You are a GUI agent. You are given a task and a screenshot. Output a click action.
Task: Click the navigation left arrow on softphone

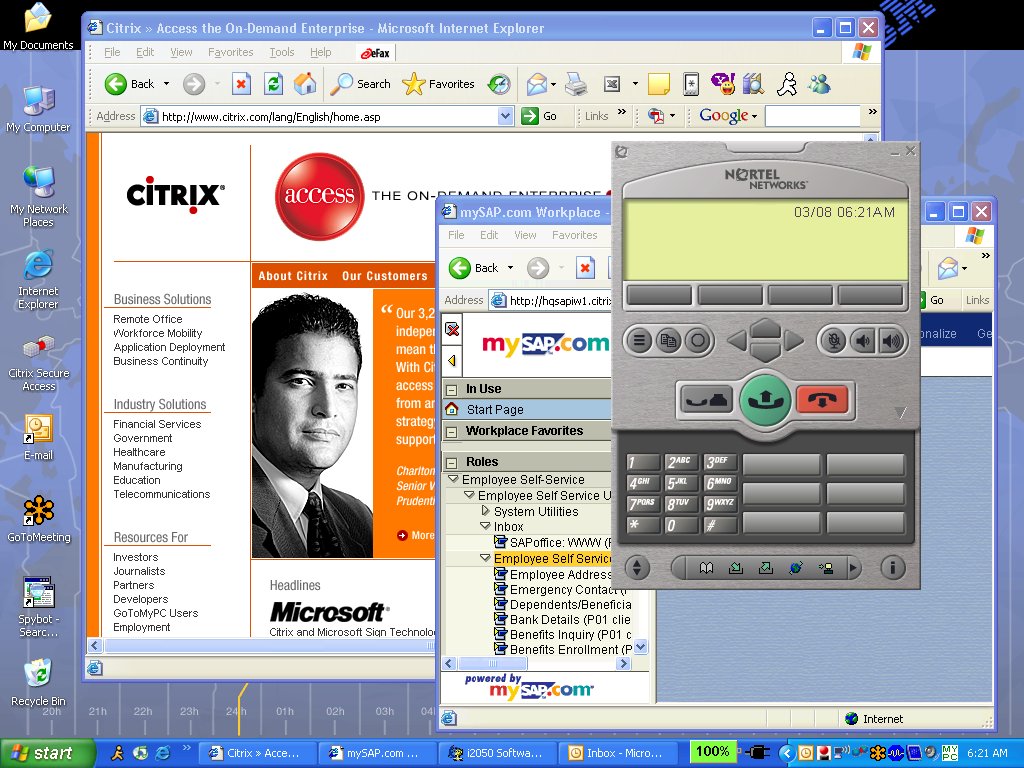pyautogui.click(x=737, y=340)
